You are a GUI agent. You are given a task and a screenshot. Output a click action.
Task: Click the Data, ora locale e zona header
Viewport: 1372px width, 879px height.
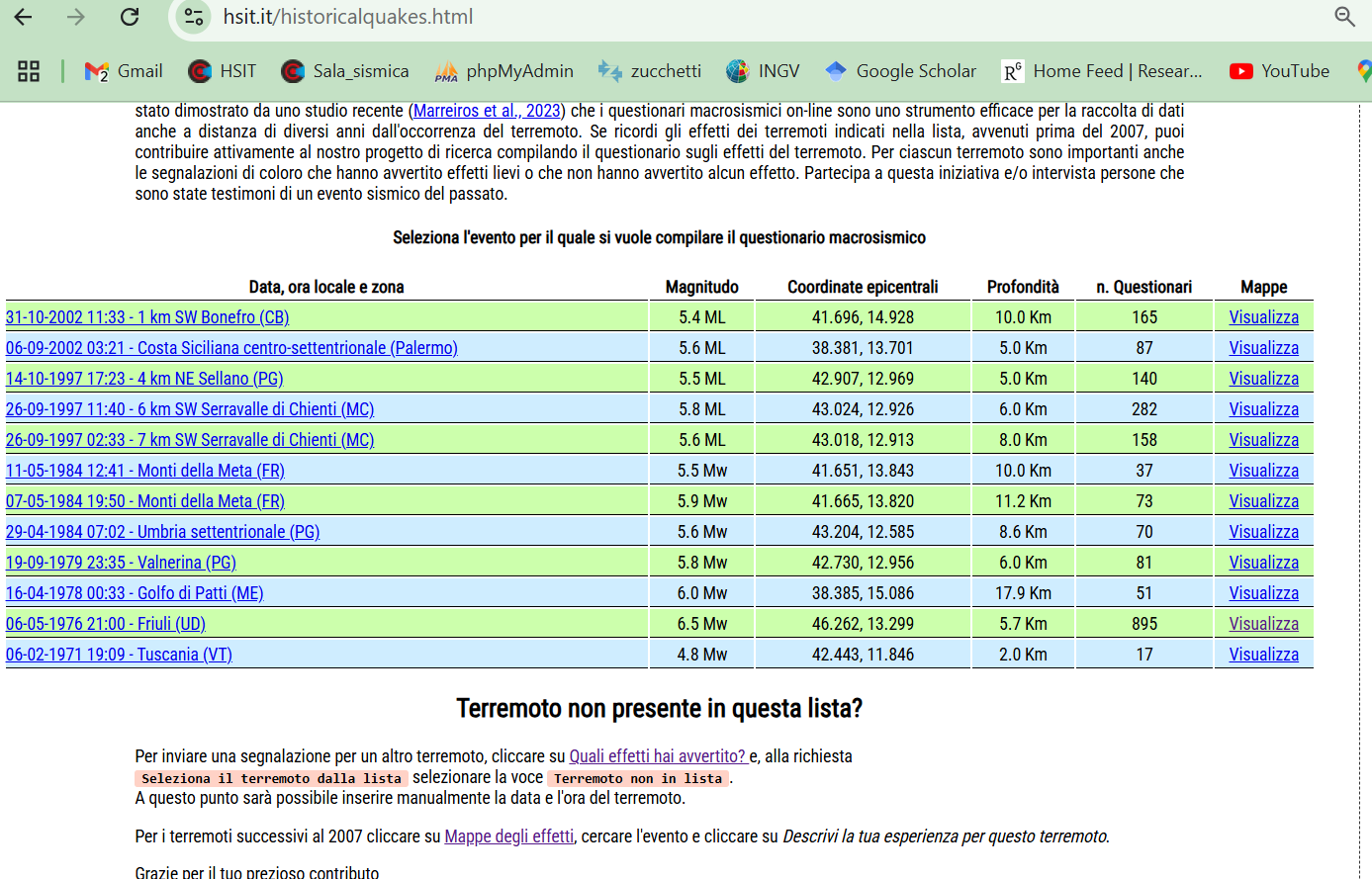tap(326, 287)
